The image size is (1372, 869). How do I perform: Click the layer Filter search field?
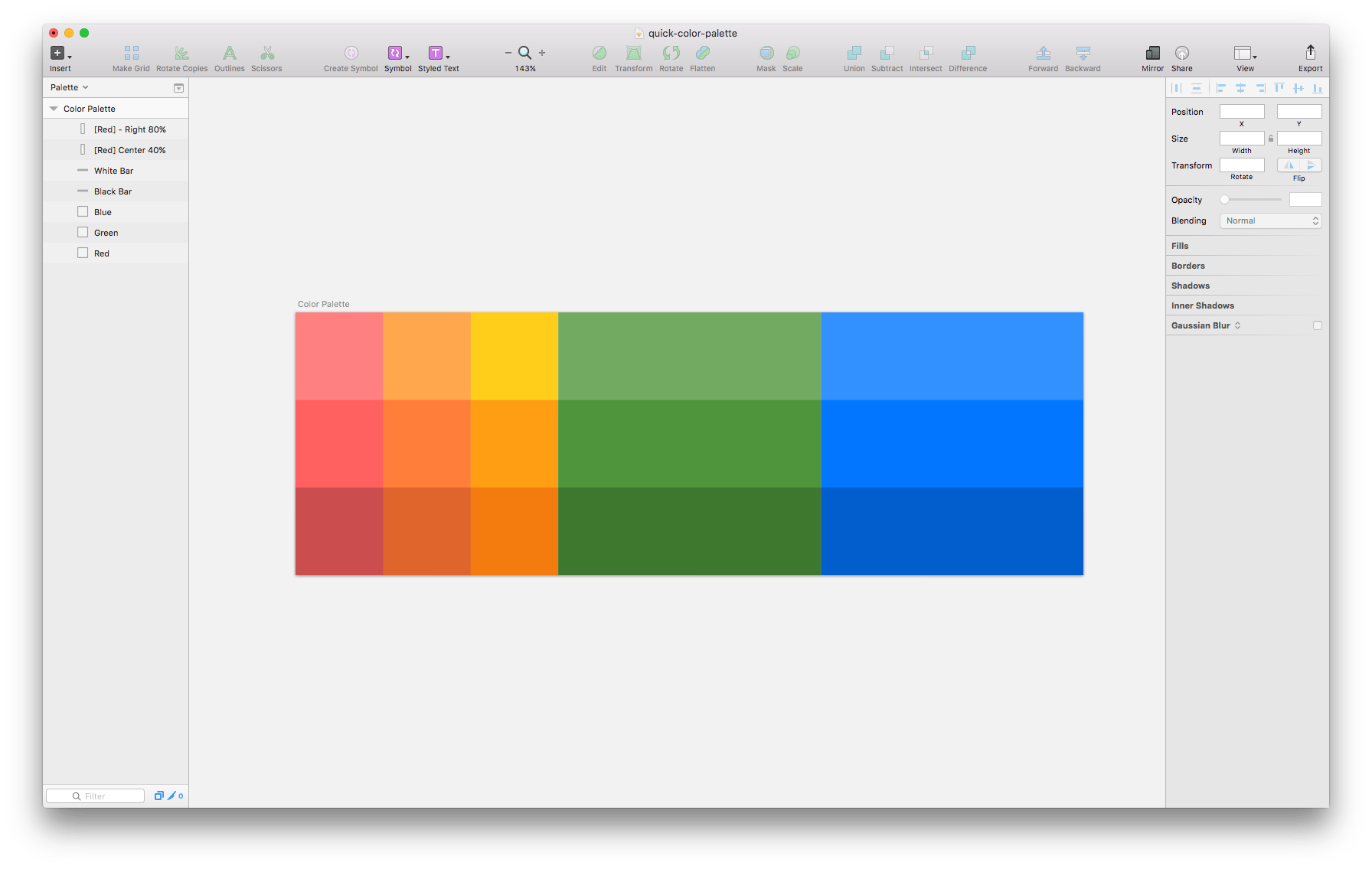coord(96,796)
